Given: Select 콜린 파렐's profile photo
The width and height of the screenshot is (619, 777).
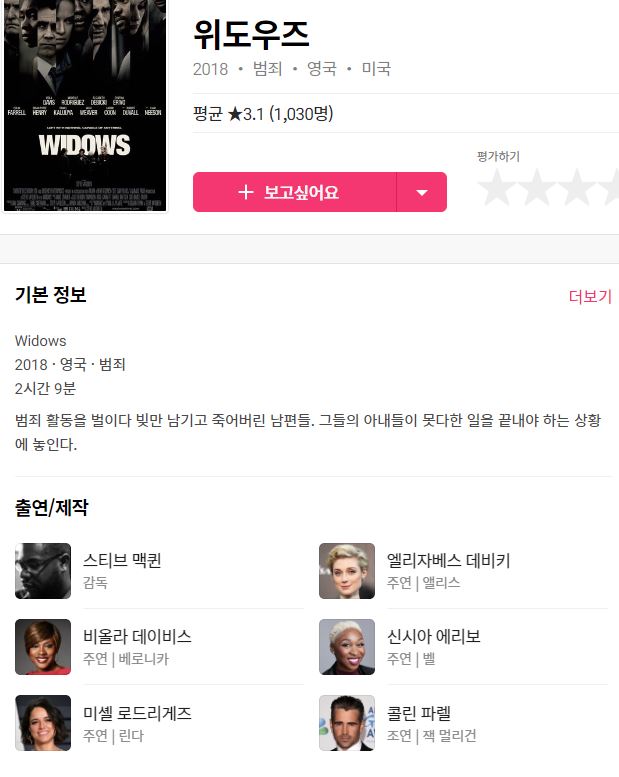Looking at the screenshot, I should [347, 723].
